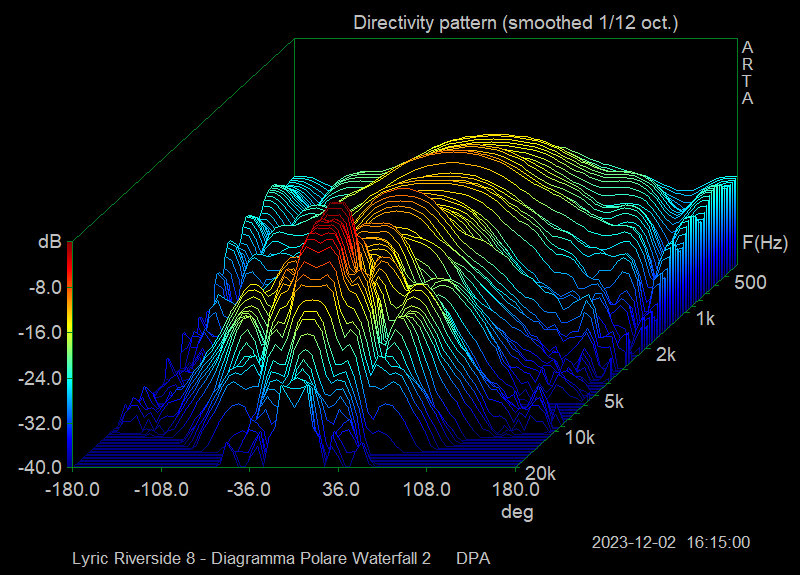
Task: Click the -40.0 dB axis value
Action: [x=40, y=467]
